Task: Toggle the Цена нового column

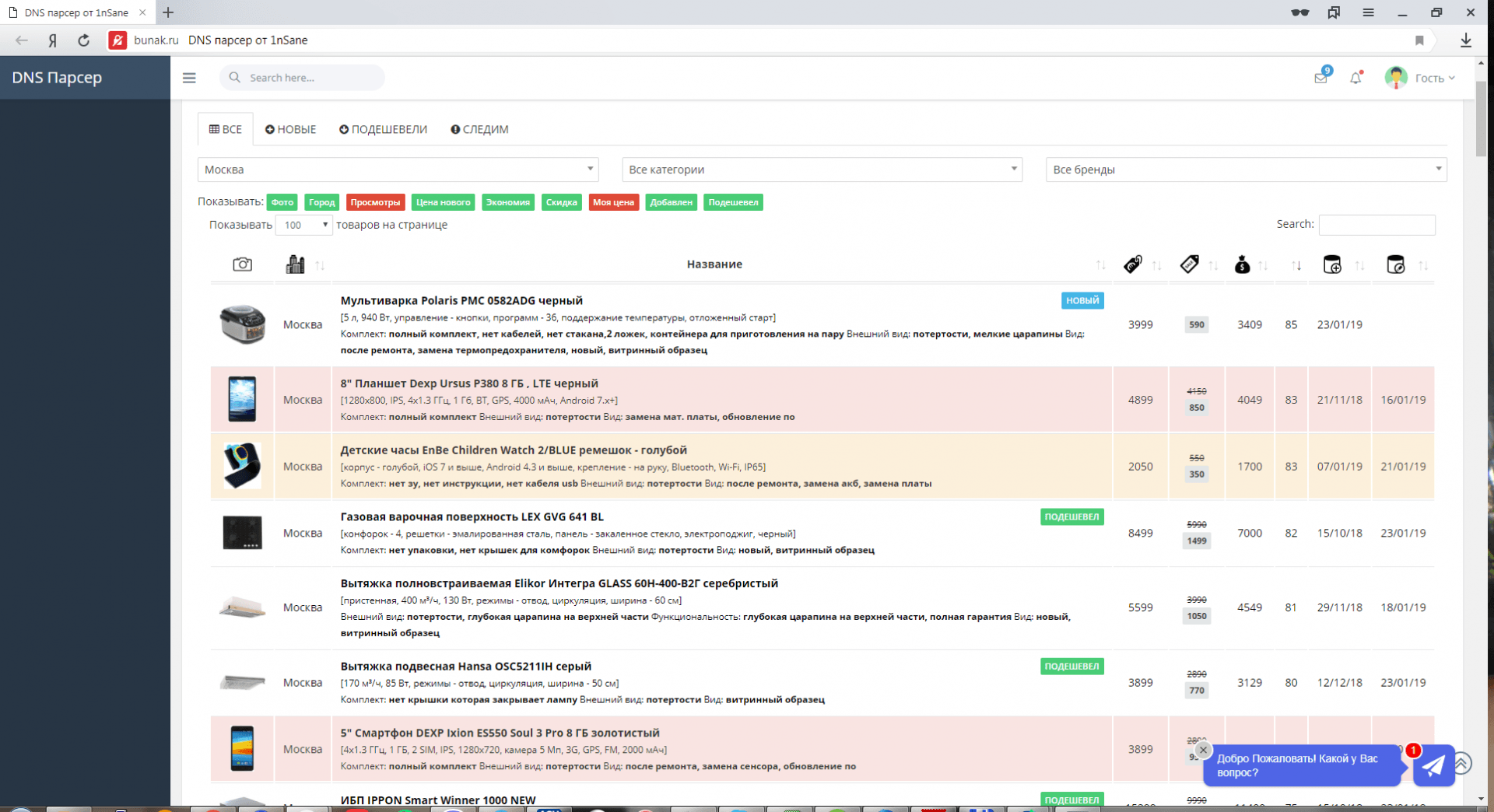Action: click(444, 202)
